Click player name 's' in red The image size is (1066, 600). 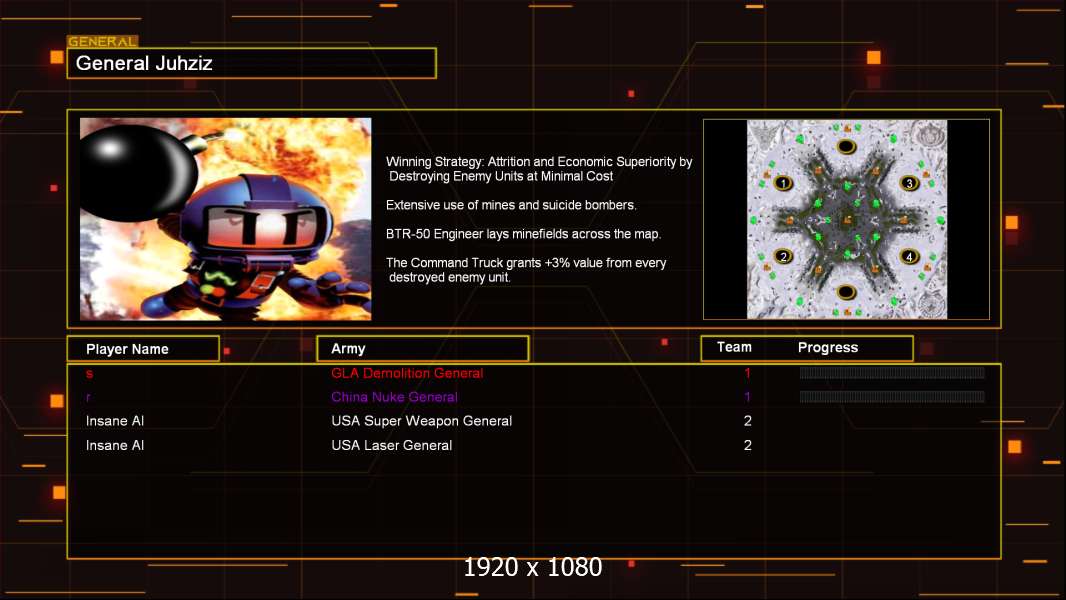(89, 374)
